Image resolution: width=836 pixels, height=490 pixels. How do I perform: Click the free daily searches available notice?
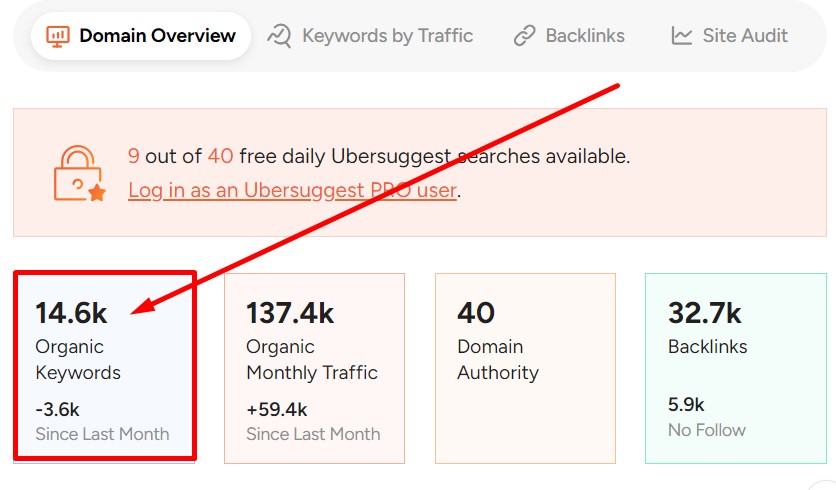pyautogui.click(x=379, y=156)
